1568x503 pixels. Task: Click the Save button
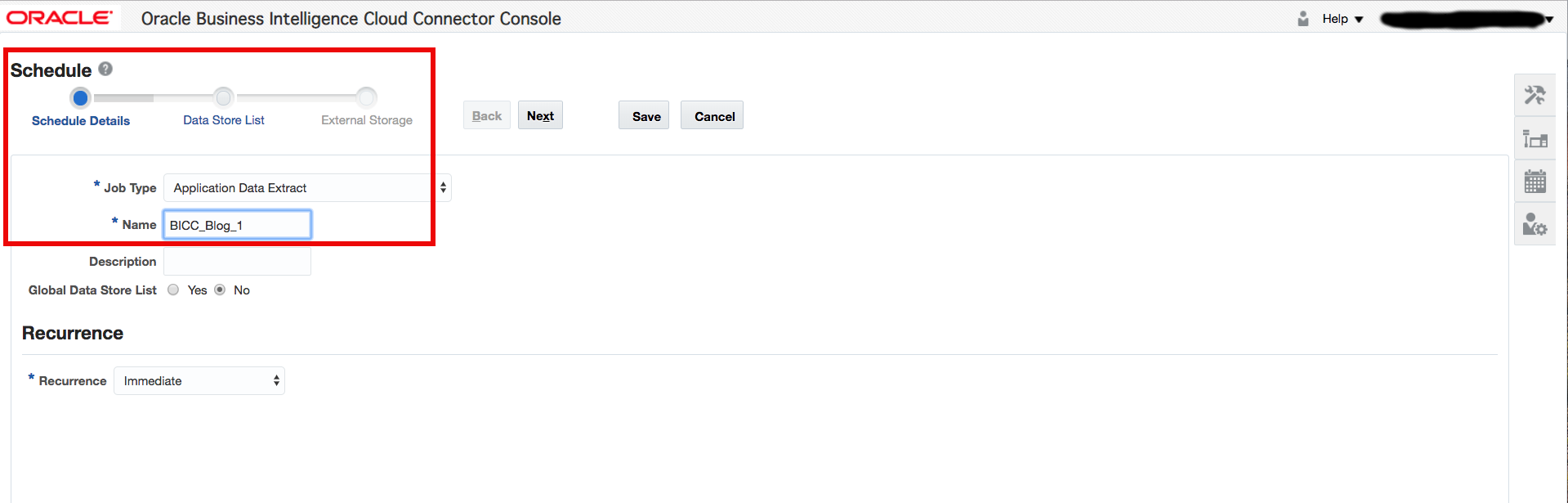coord(646,116)
